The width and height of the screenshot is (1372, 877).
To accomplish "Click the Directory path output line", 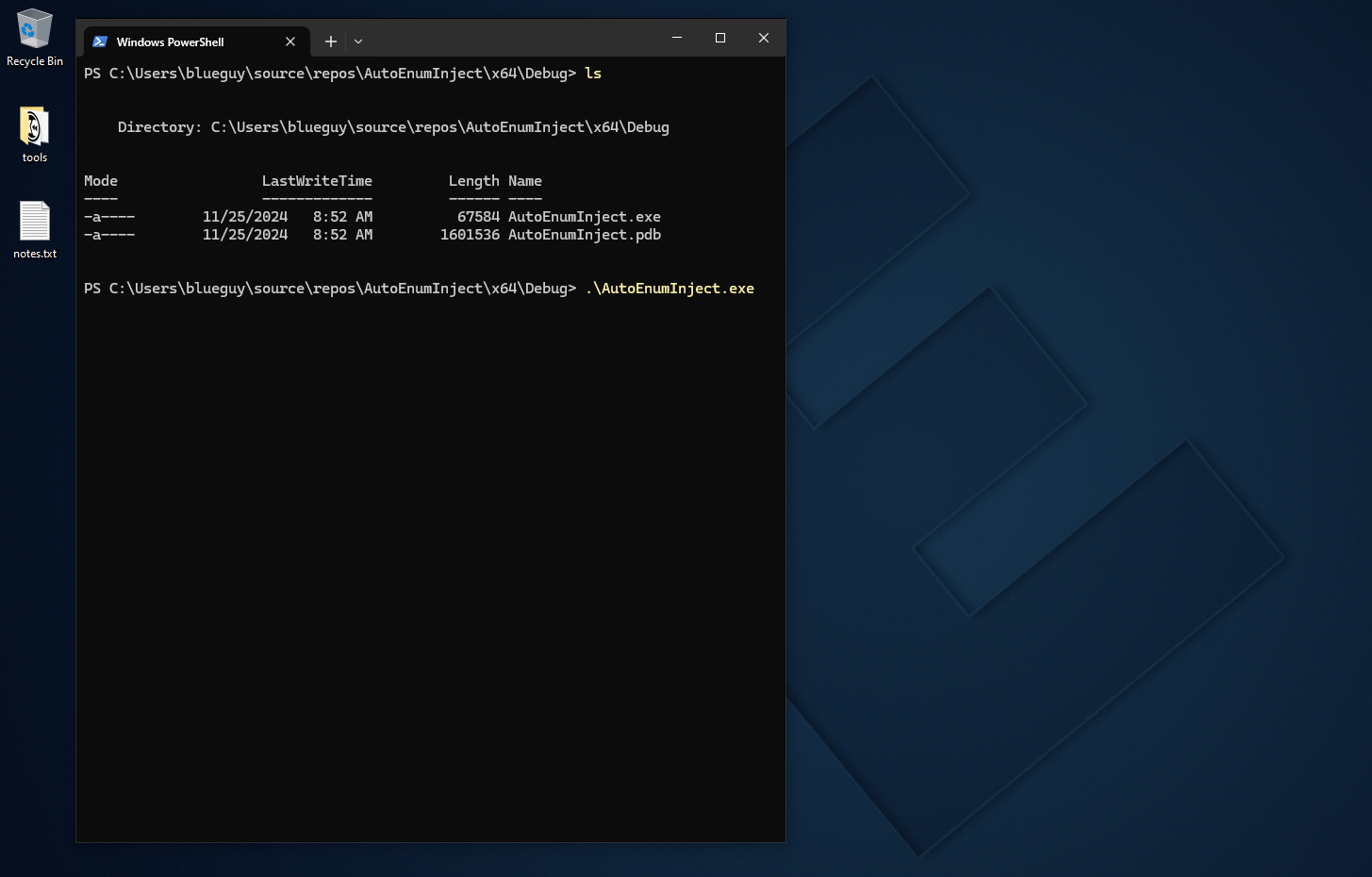I will [393, 127].
